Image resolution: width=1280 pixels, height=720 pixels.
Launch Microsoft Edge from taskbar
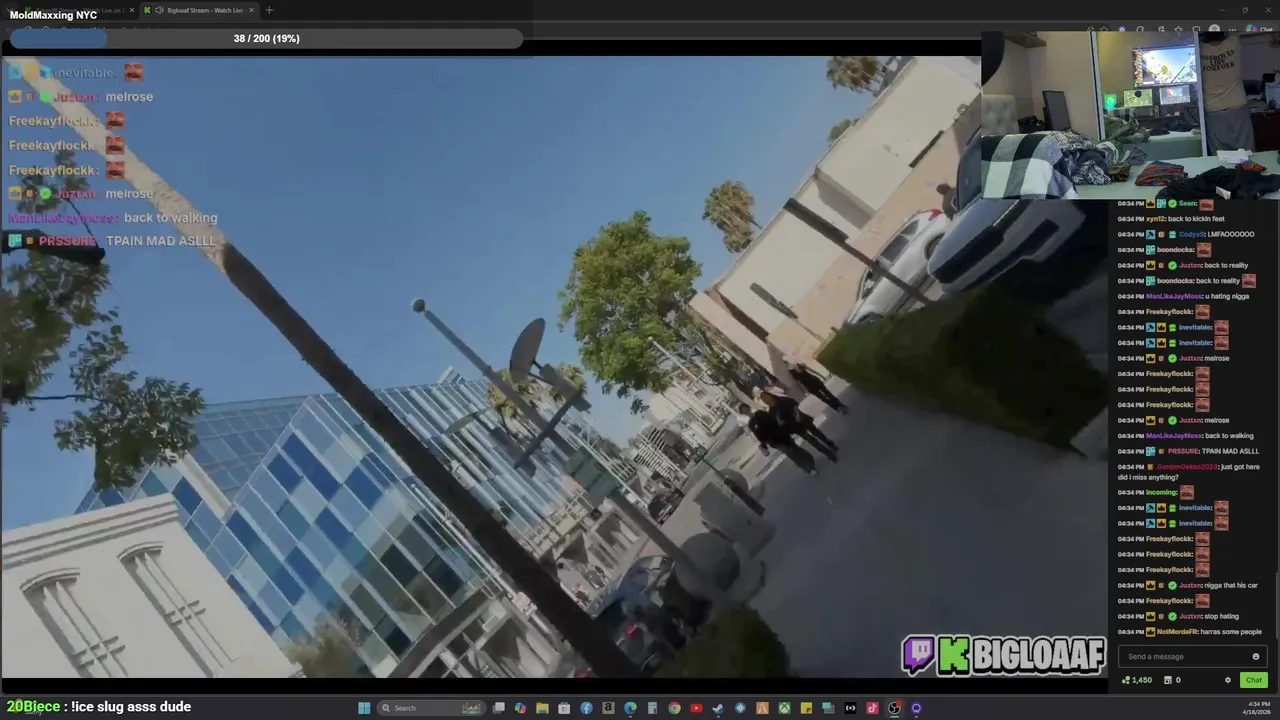[630, 708]
